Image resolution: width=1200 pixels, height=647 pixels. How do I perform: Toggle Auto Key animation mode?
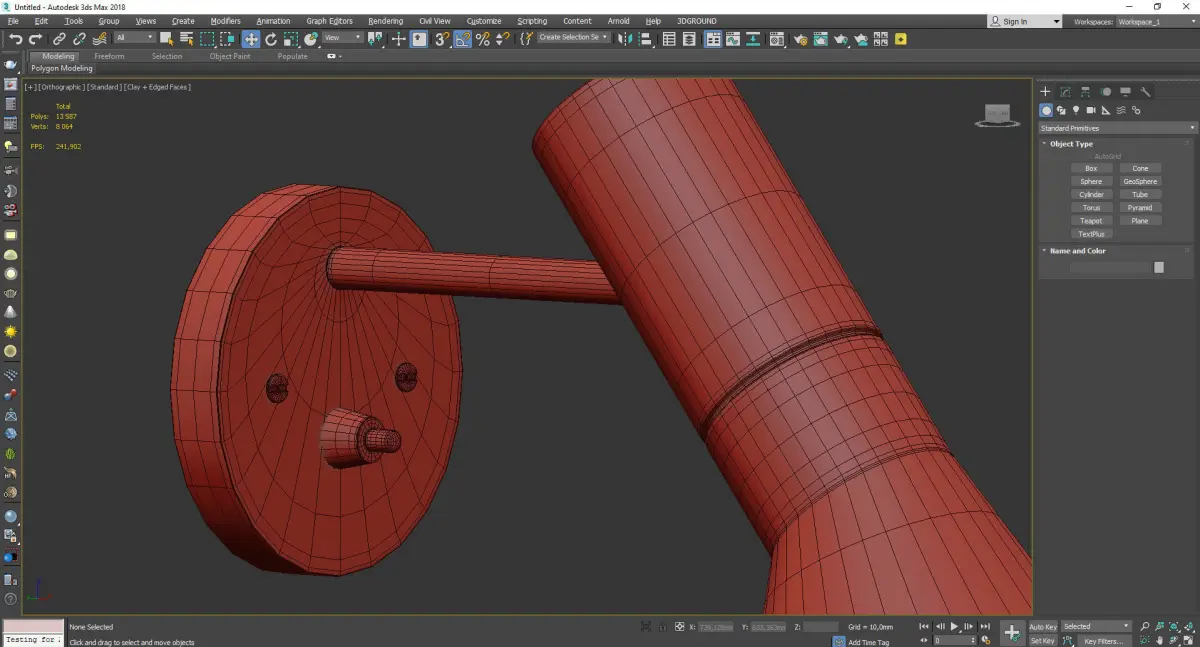pyautogui.click(x=1042, y=627)
